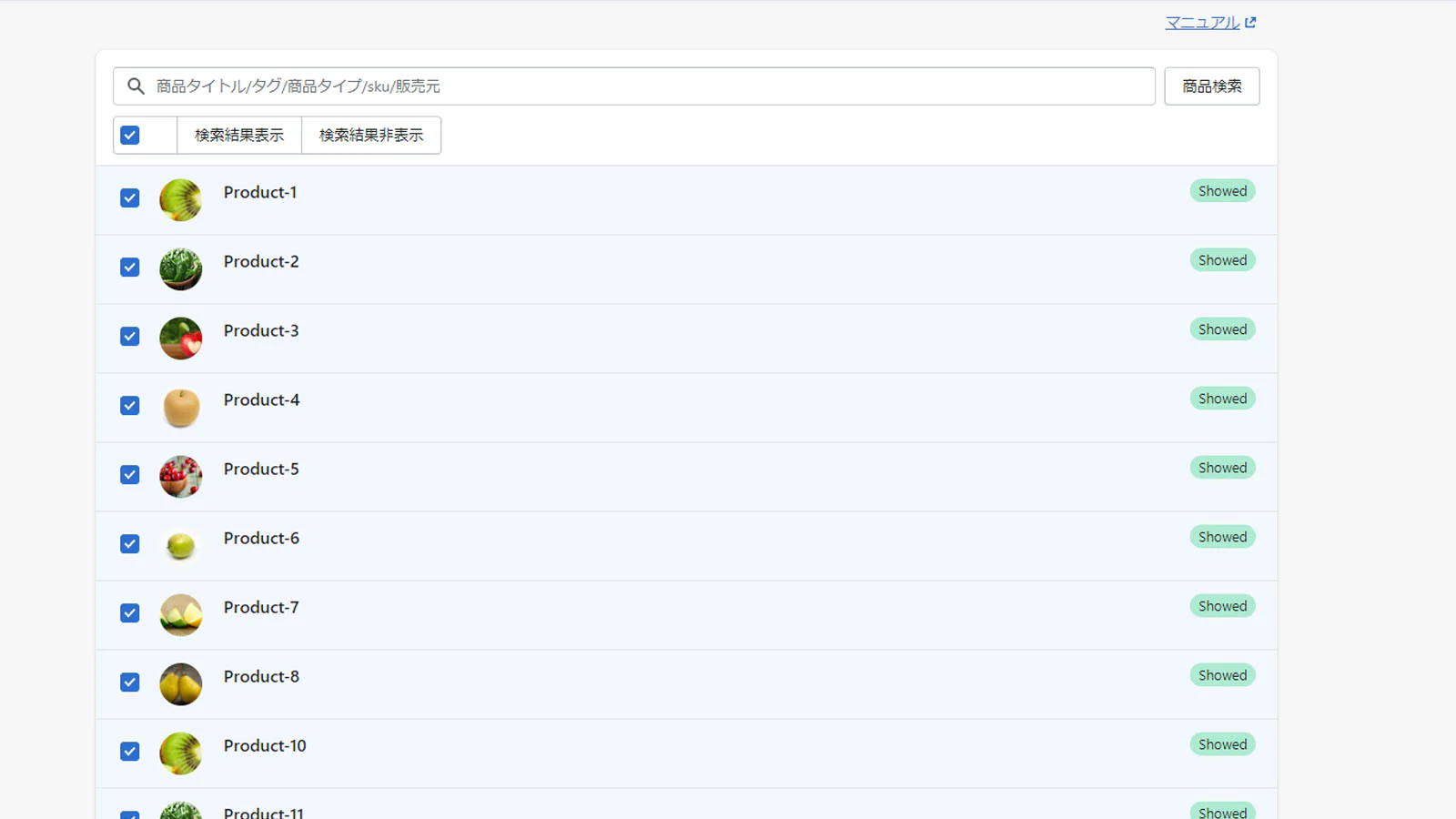Click the 検索結果非表示 button
This screenshot has width=1456, height=819.
point(371,136)
